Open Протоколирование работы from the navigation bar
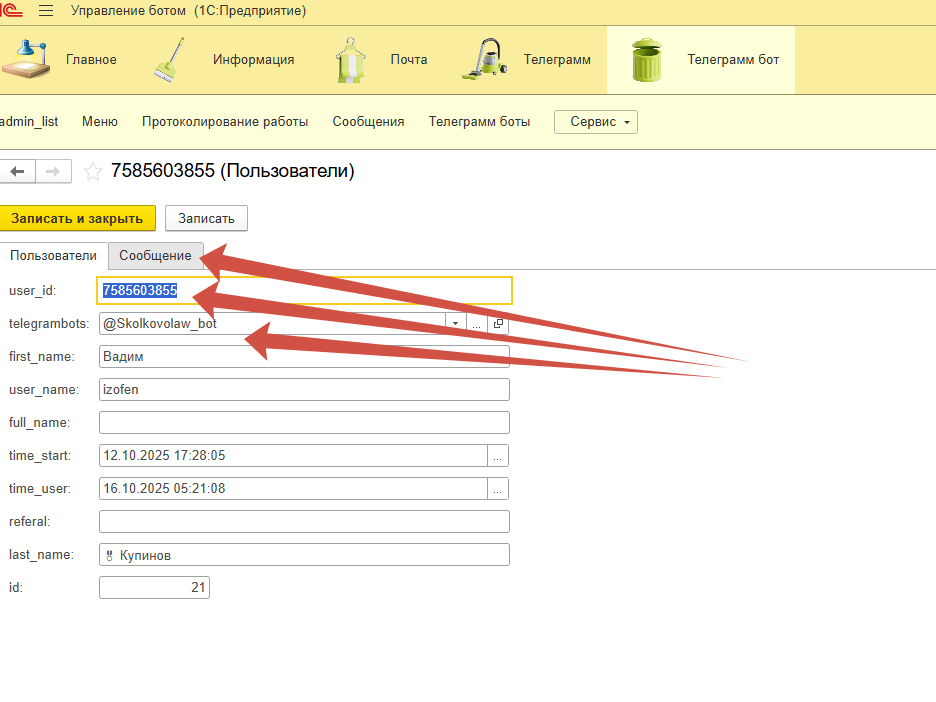The image size is (936, 702). [x=225, y=122]
